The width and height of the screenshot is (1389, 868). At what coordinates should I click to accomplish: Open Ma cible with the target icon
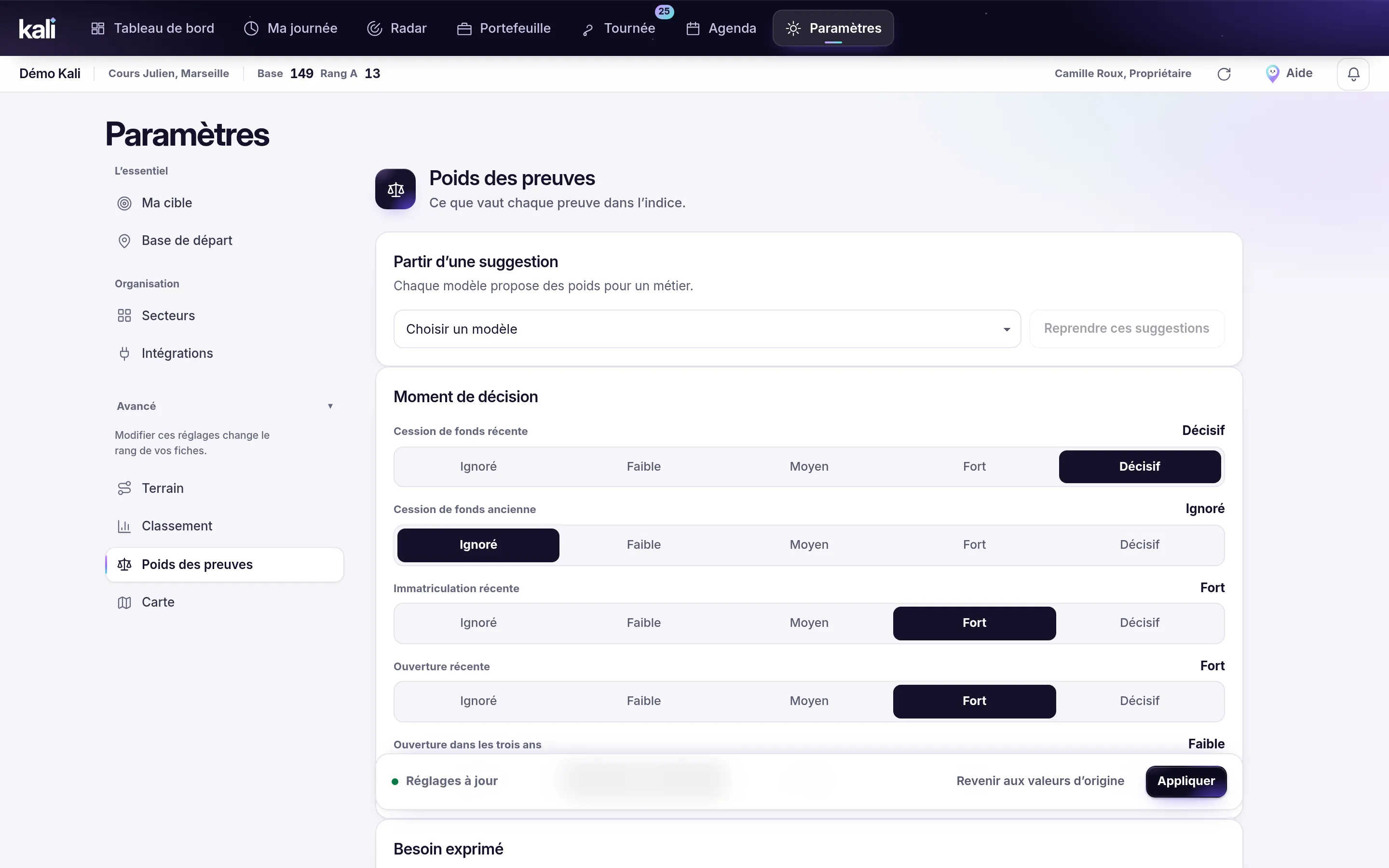click(124, 203)
